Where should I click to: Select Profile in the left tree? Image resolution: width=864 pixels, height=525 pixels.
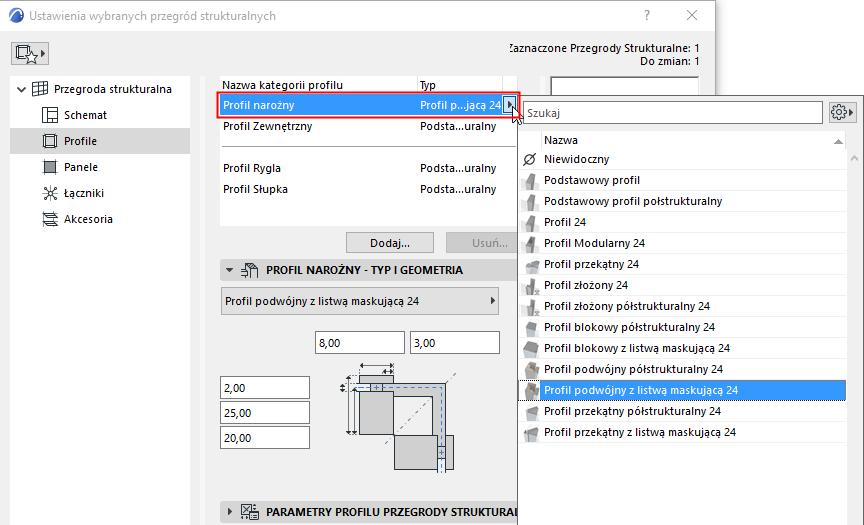[80, 141]
